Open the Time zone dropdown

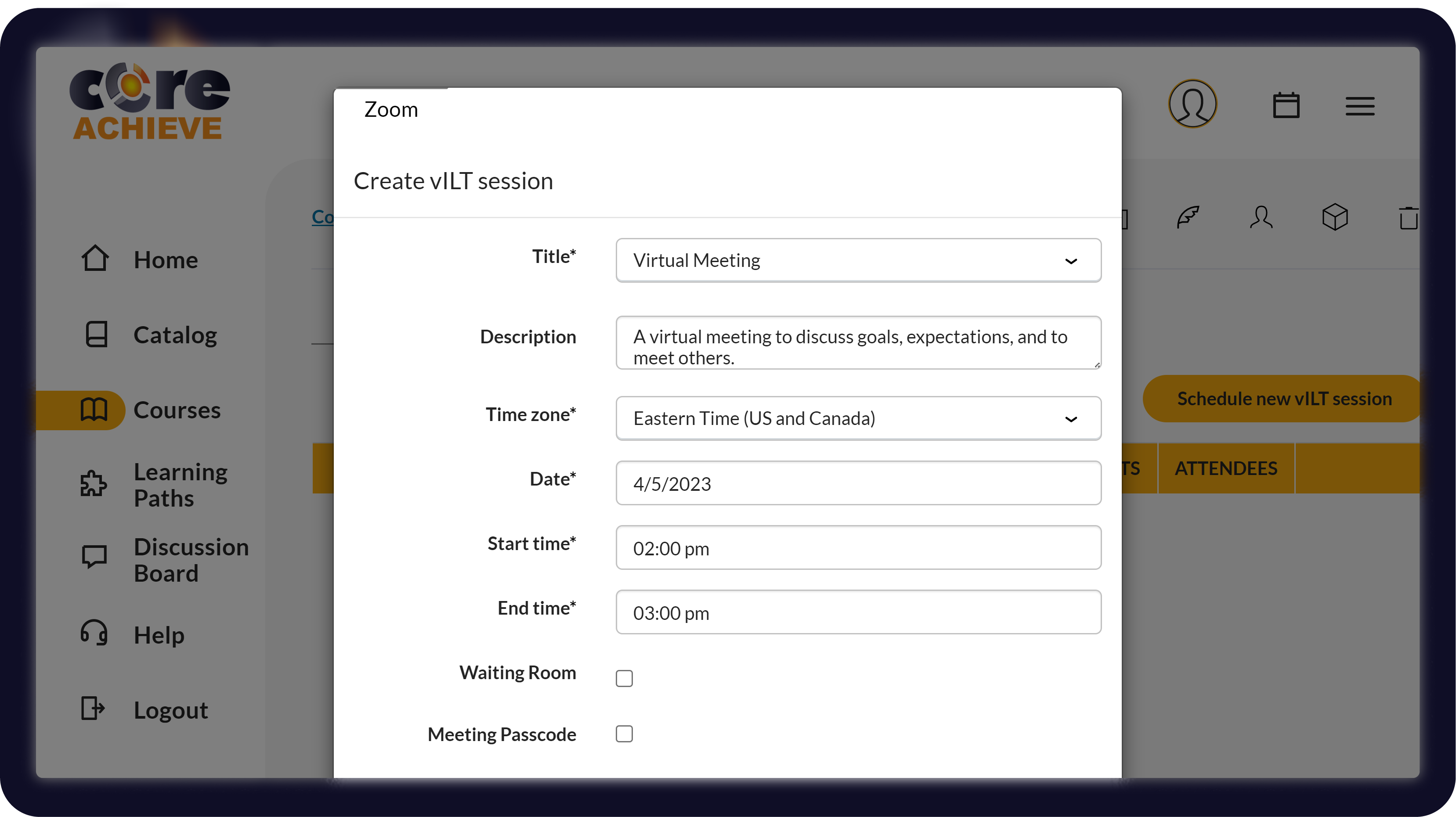[x=859, y=419]
